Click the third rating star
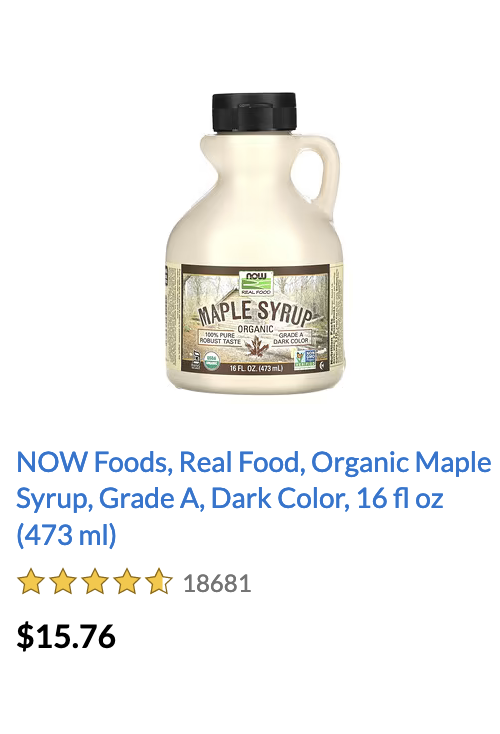The image size is (500, 734). [95, 582]
